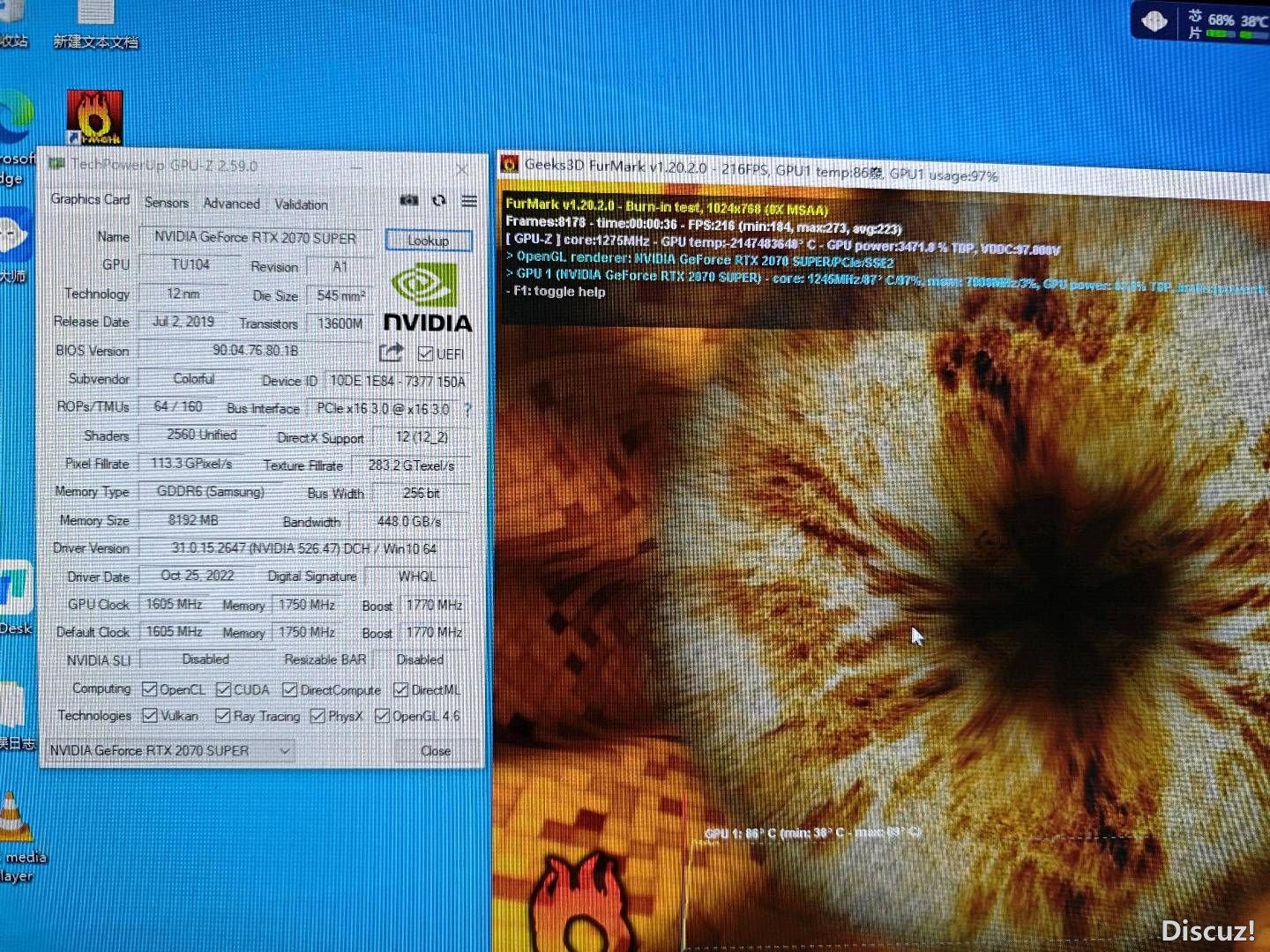Viewport: 1270px width, 952px height.
Task: Click the Device ID value field
Action: (397, 381)
